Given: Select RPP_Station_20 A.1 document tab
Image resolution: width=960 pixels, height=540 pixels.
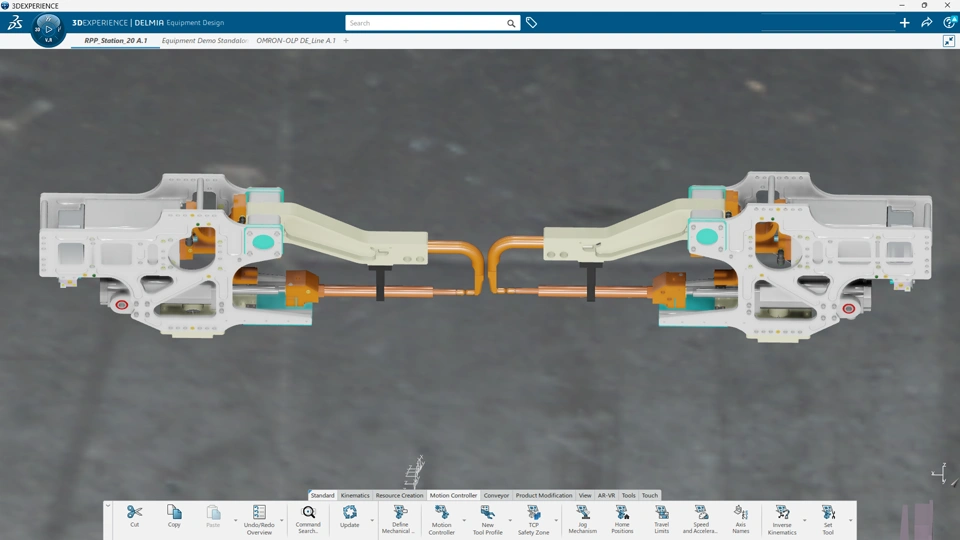Looking at the screenshot, I should coord(116,40).
